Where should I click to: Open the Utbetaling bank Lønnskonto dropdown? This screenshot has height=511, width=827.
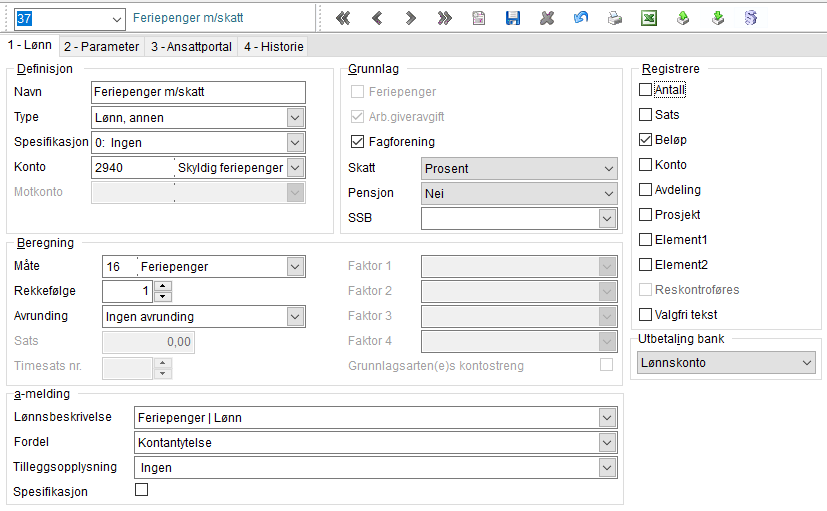[x=726, y=363]
